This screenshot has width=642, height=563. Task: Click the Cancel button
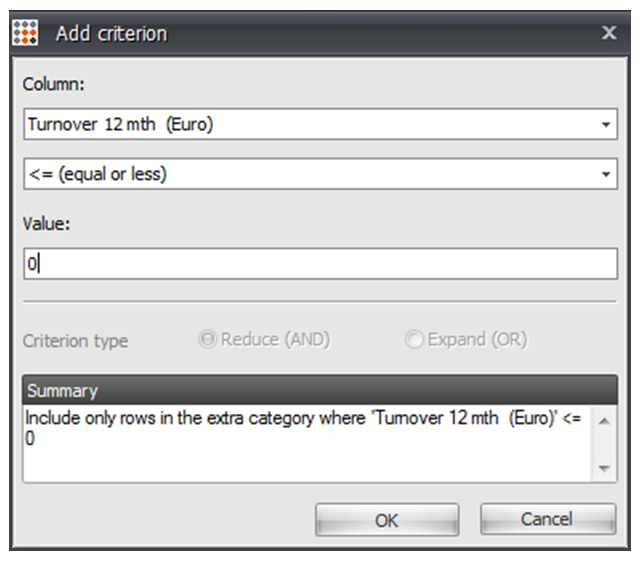(x=548, y=519)
